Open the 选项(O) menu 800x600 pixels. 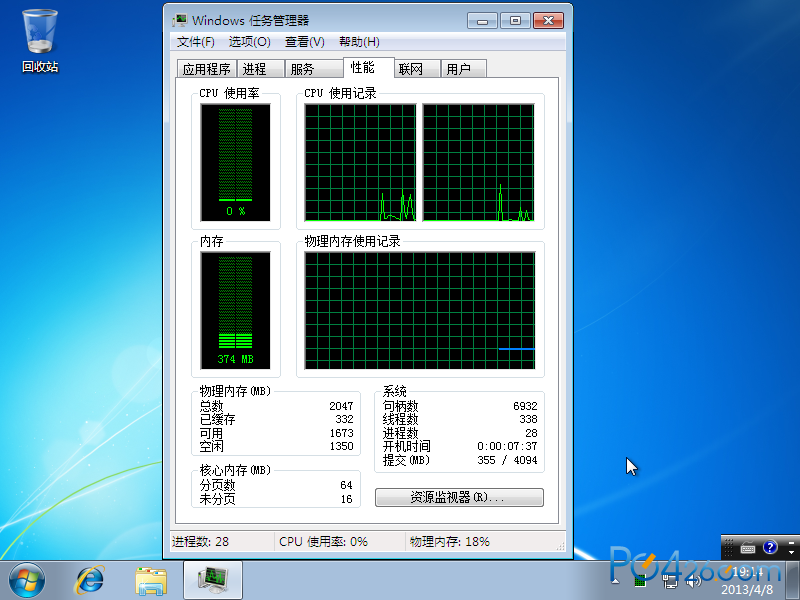[249, 42]
